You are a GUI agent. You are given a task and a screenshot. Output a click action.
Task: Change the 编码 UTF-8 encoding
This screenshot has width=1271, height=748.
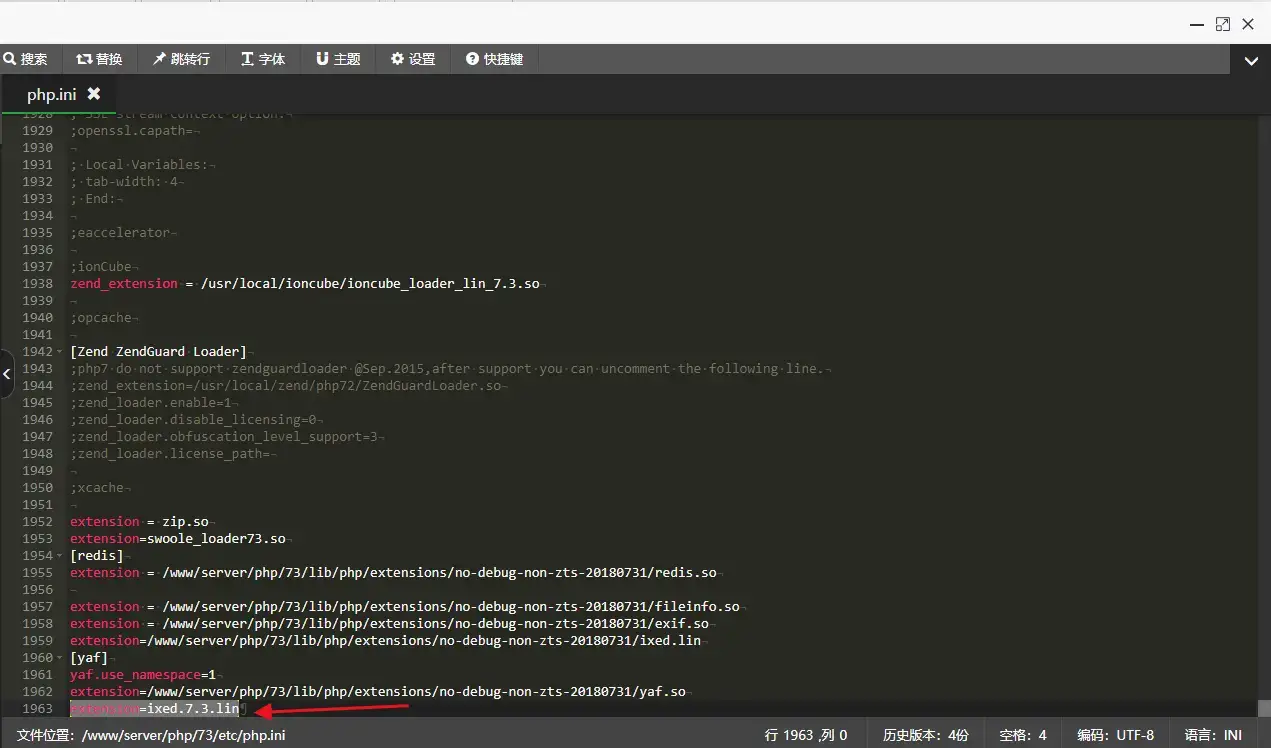coord(1115,735)
